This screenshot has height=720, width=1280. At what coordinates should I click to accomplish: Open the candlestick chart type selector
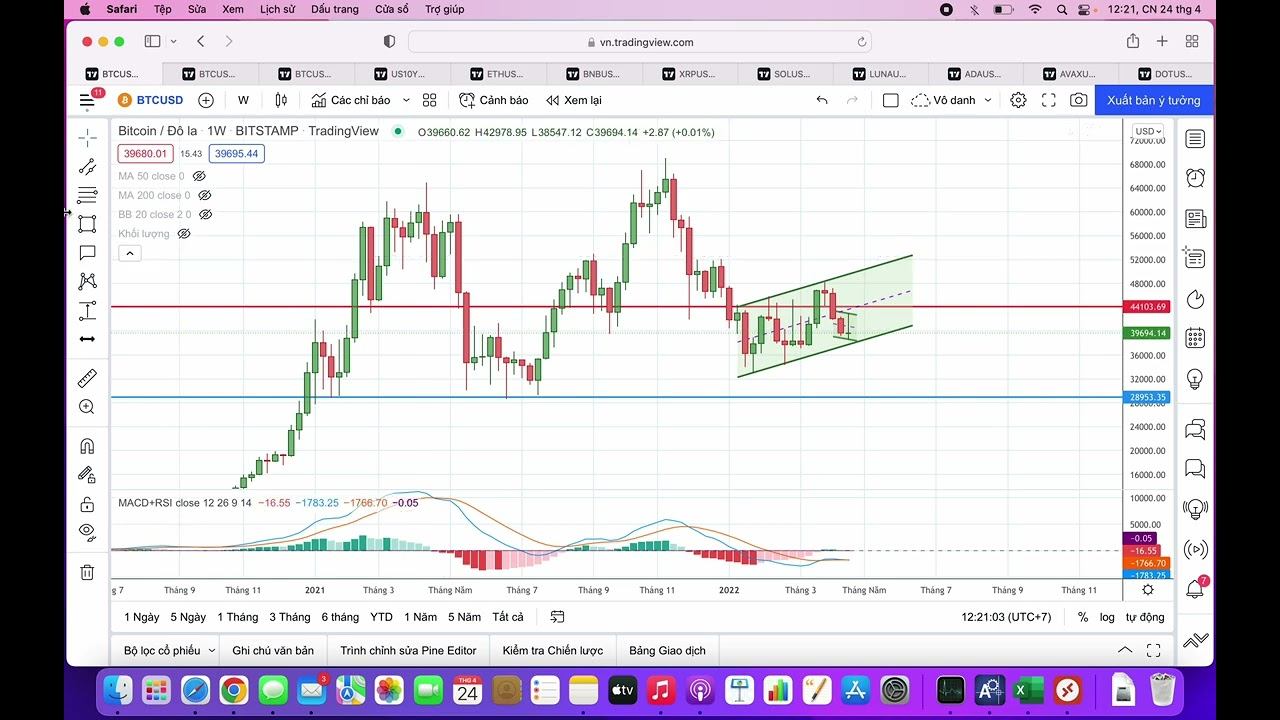click(x=281, y=100)
